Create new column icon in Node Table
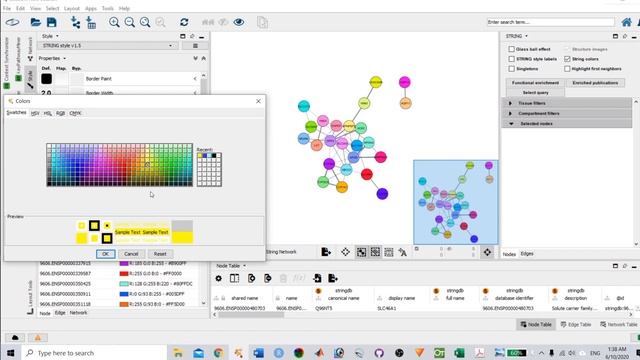The width and height of the screenshot is (640, 360). point(251,278)
